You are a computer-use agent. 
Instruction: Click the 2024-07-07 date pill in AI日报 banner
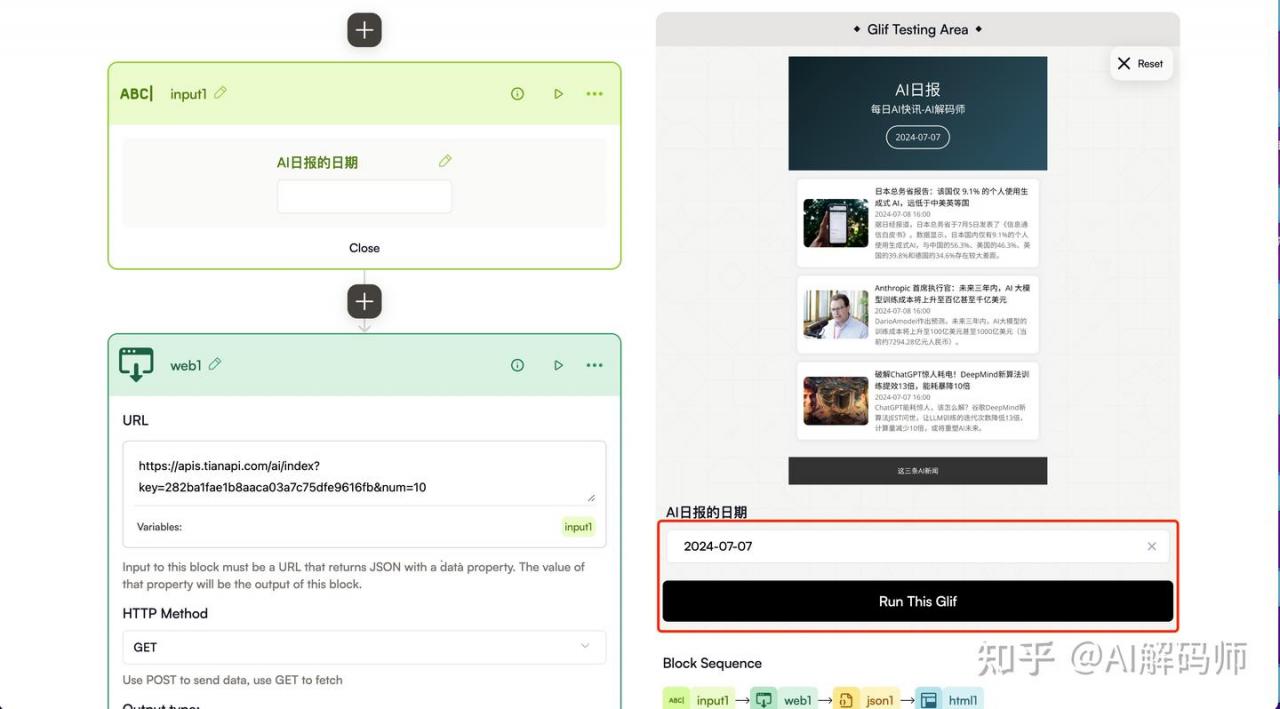tap(918, 137)
